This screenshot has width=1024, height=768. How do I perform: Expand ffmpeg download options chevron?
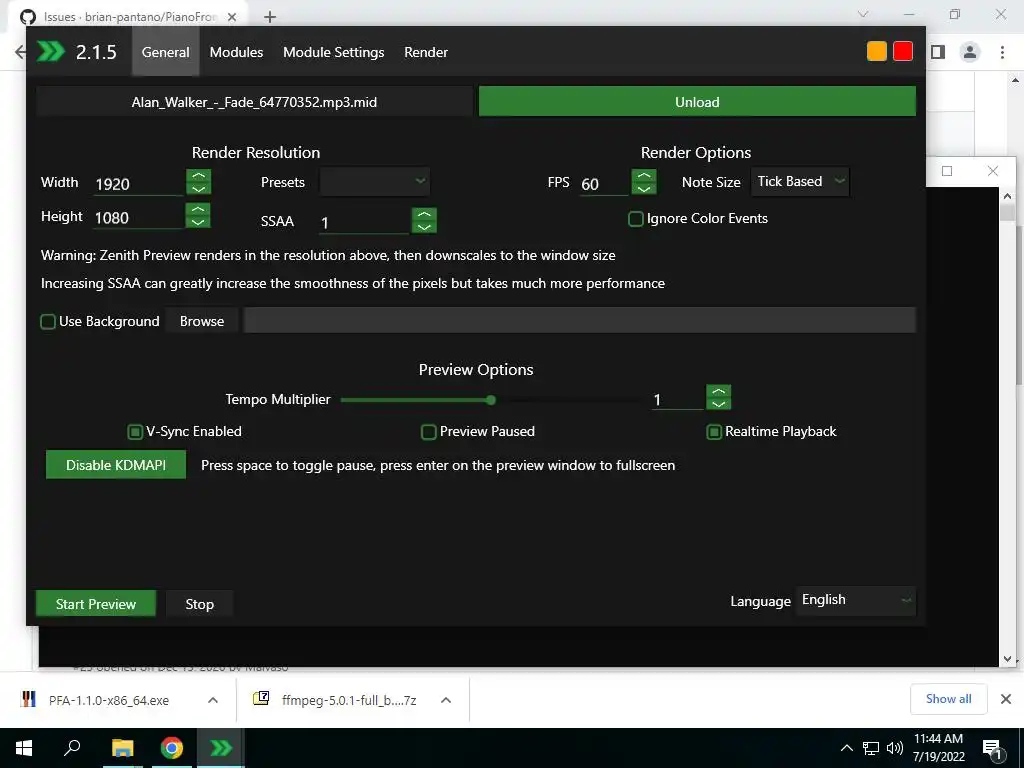(446, 700)
